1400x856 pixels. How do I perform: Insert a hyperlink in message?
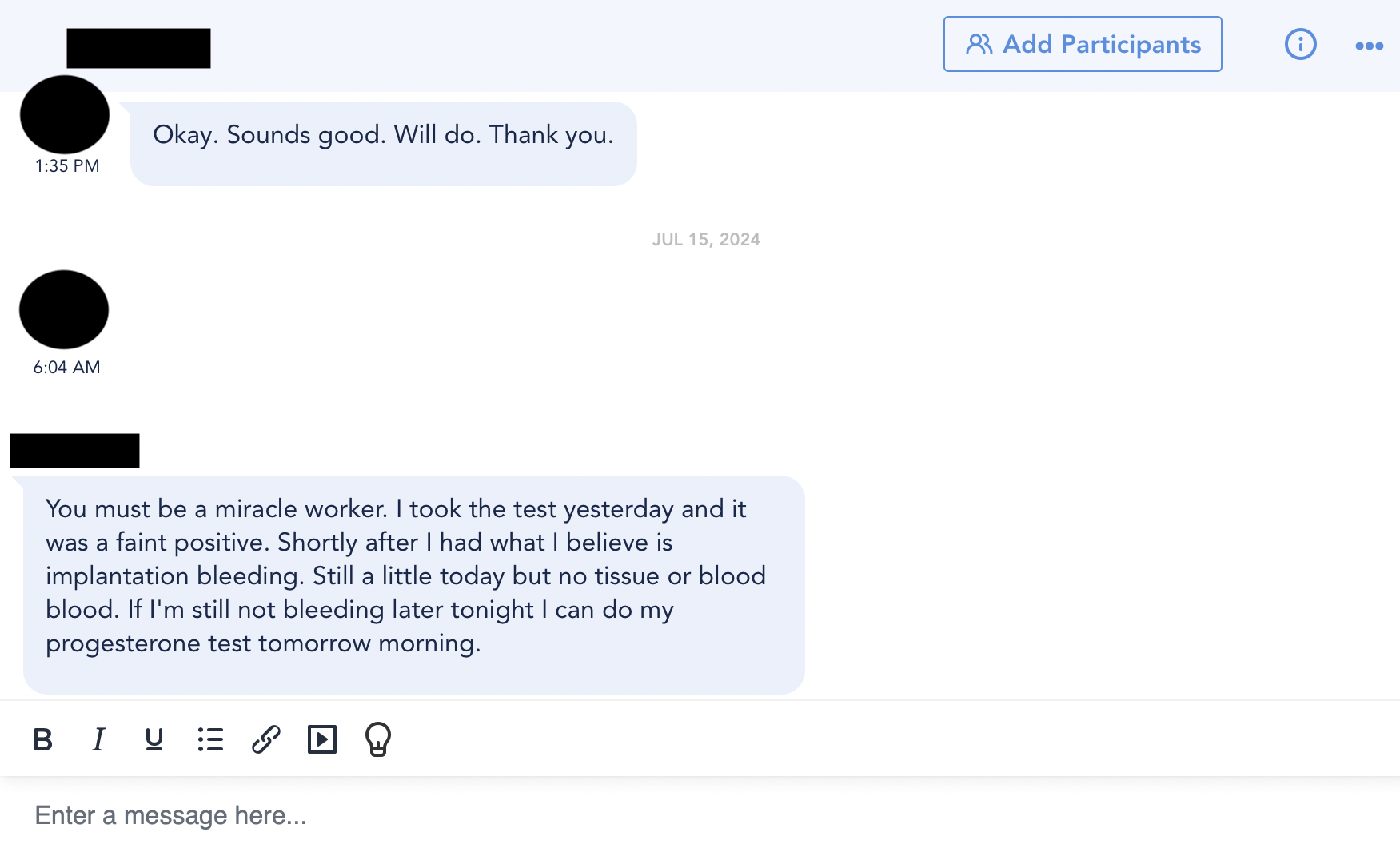coord(266,739)
